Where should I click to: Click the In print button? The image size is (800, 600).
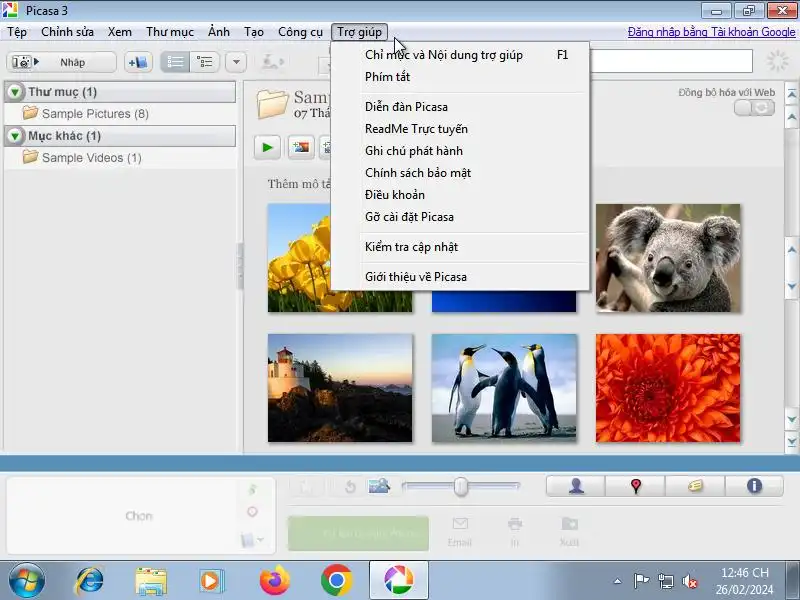point(515,532)
